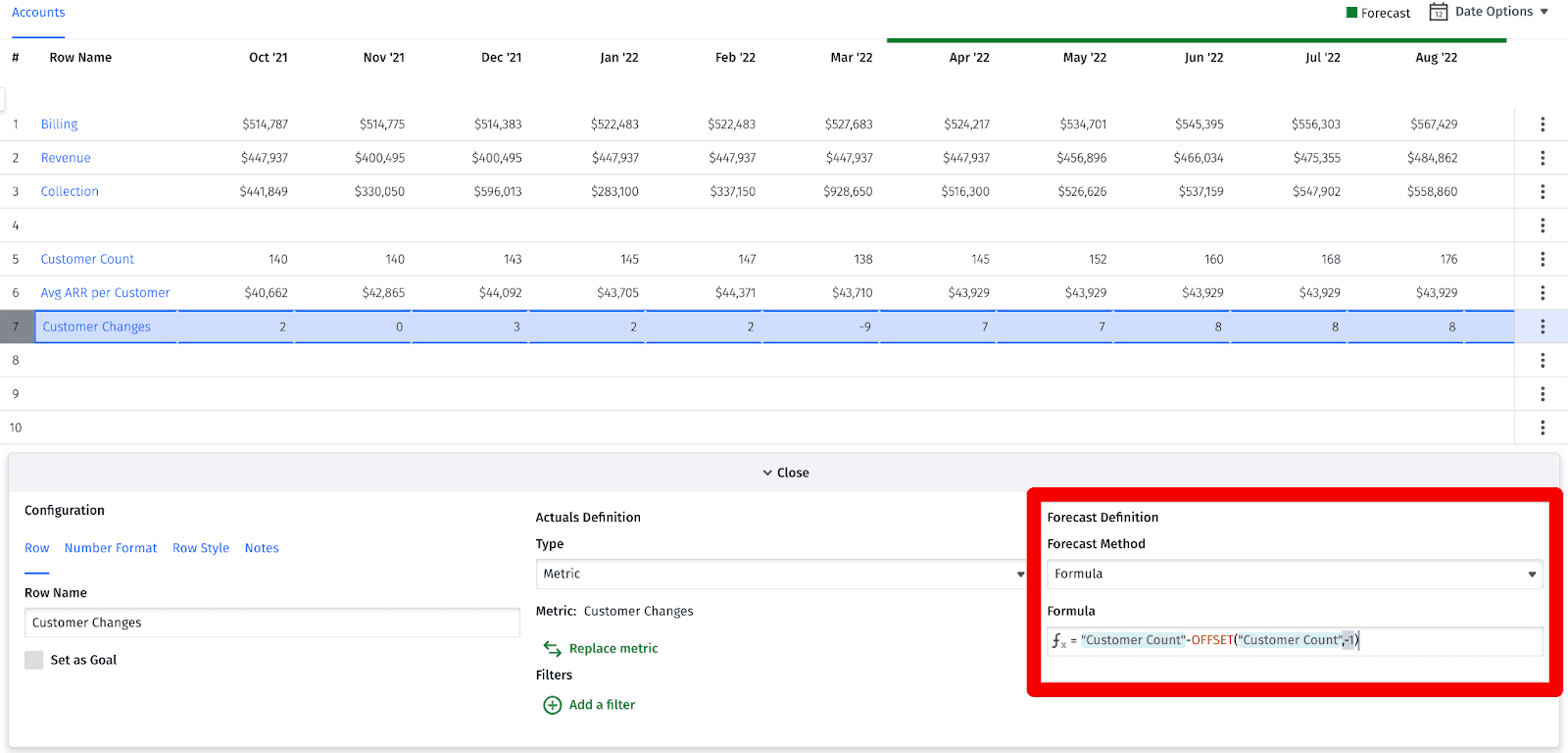Viewport: 1568px width, 753px height.
Task: Open the three-dot menu on row 10
Action: 1543,427
